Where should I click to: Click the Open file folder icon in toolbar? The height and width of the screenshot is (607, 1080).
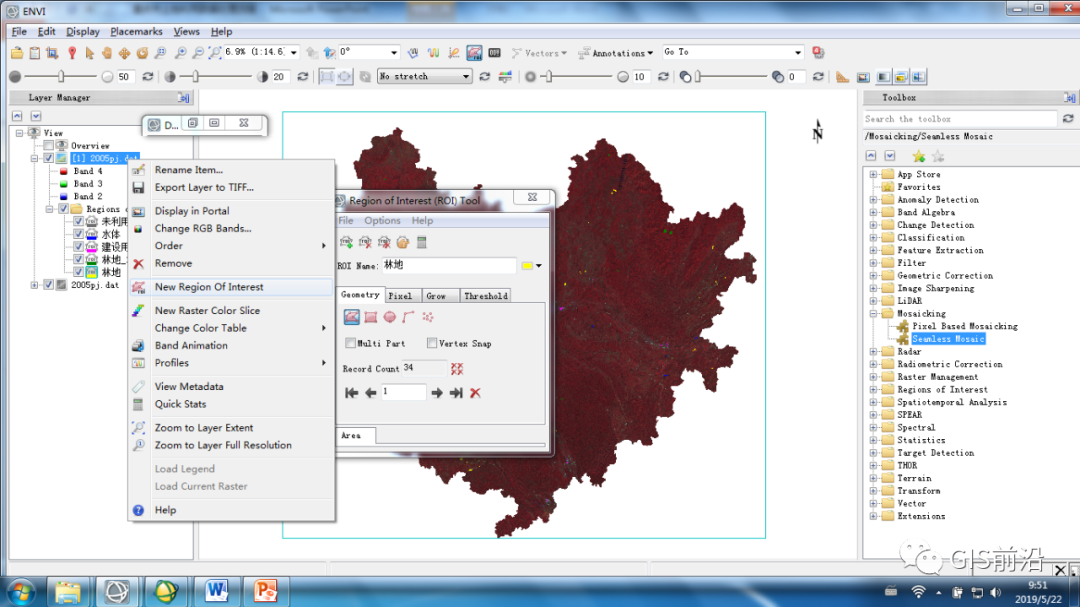click(17, 53)
